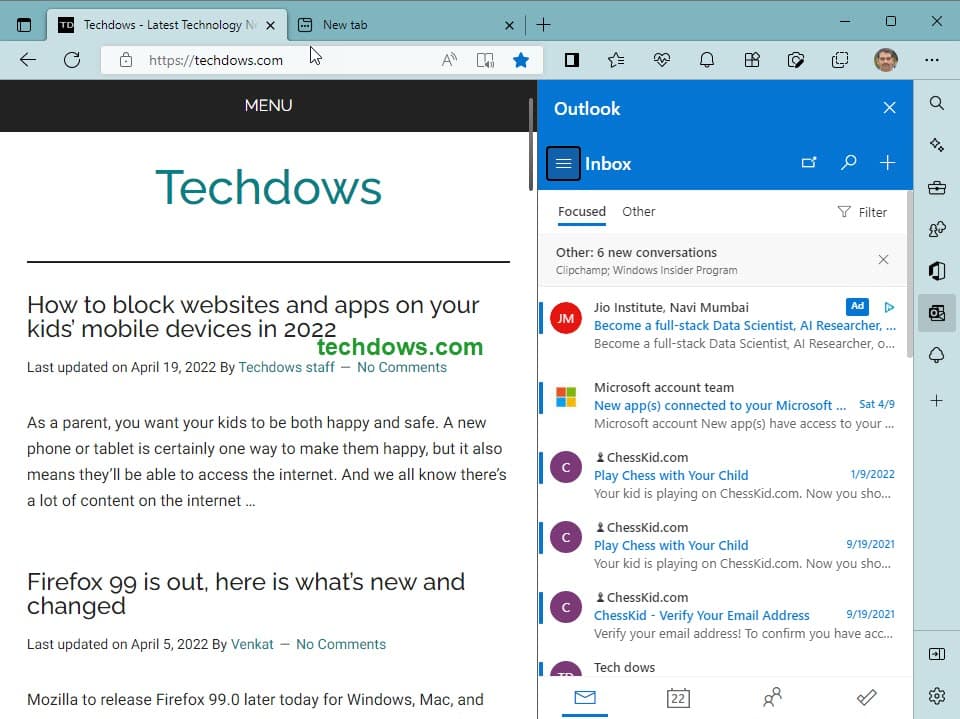Hide the sidebar using the bottom collapse icon
The height and width of the screenshot is (719, 960).
936,654
